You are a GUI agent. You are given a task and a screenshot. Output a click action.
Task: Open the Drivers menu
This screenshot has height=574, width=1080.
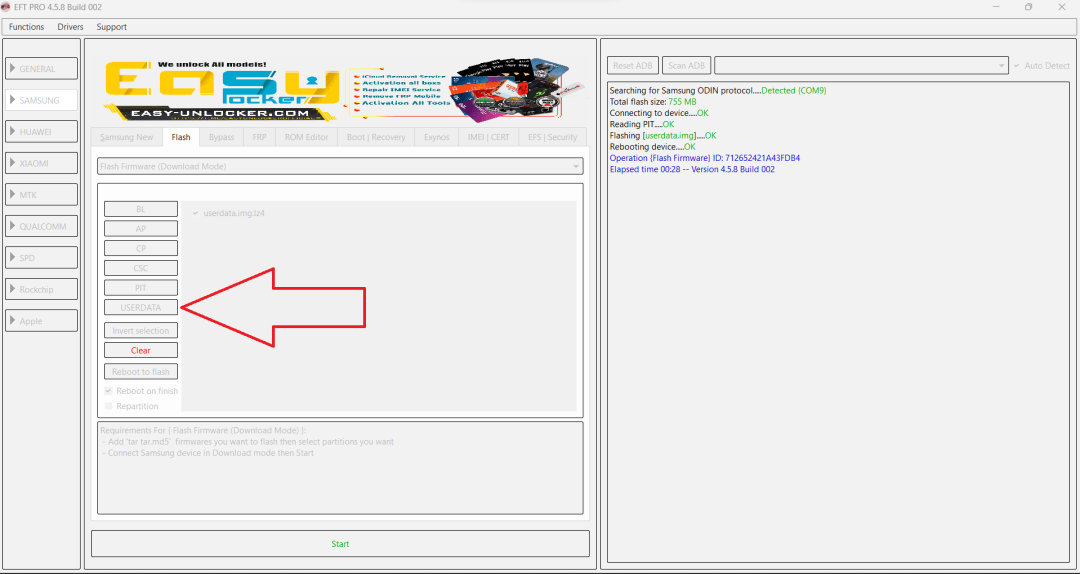pyautogui.click(x=70, y=27)
